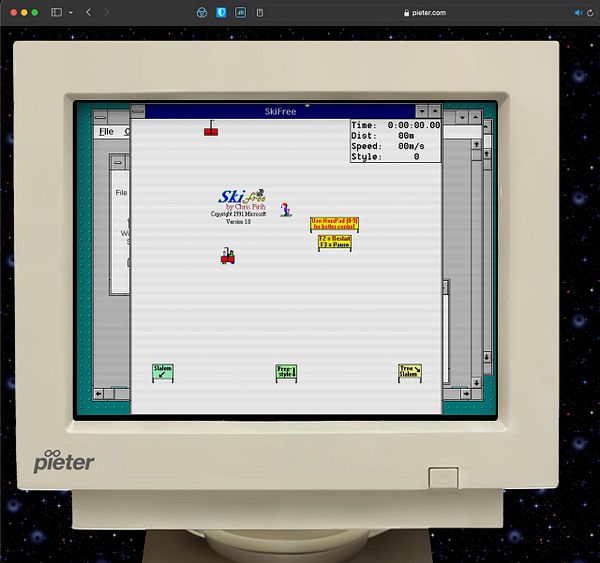Click the background window's scroll-right arrow
Image resolution: width=600 pixels, height=563 pixels.
pyautogui.click(x=466, y=394)
